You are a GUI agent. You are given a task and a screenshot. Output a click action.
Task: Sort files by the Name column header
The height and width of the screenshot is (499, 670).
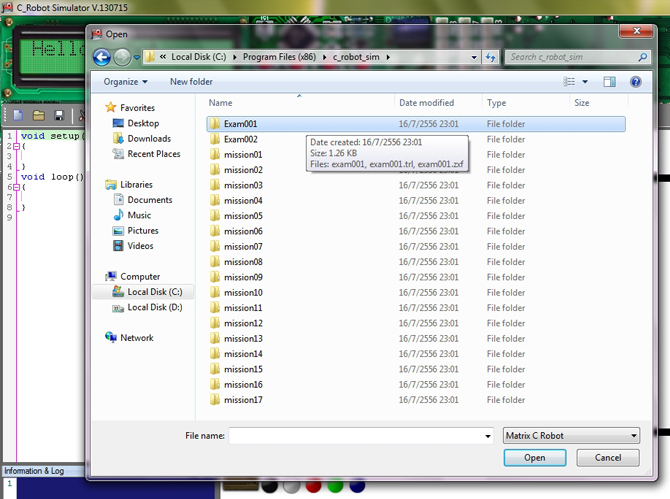221,103
